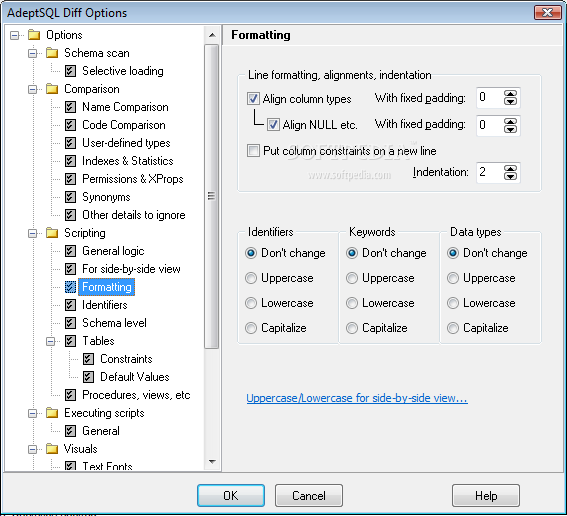
Task: Collapse the Schema scan node
Action: click(33, 53)
